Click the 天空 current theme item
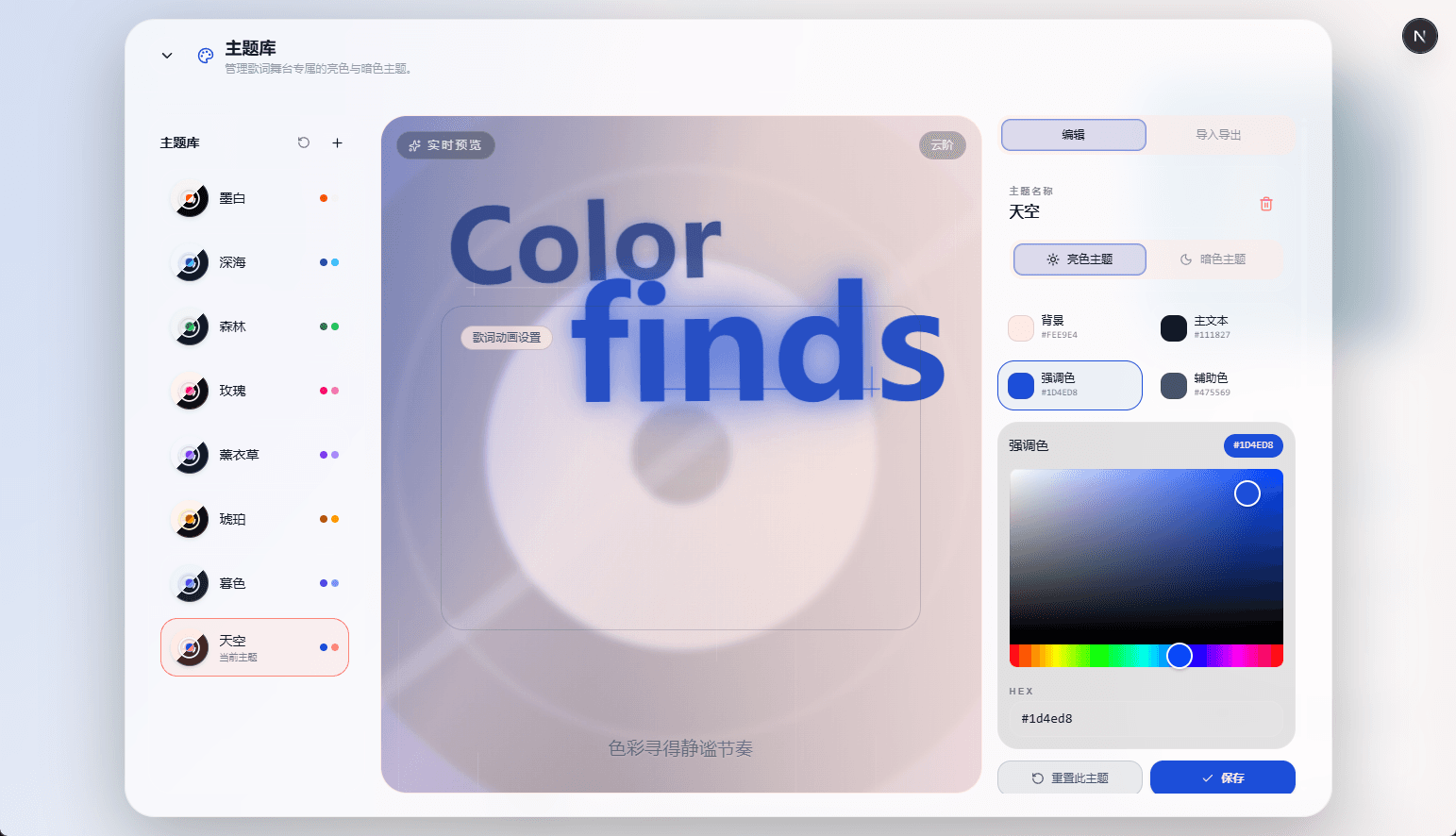Screen dimensions: 1456x836 coord(255,647)
